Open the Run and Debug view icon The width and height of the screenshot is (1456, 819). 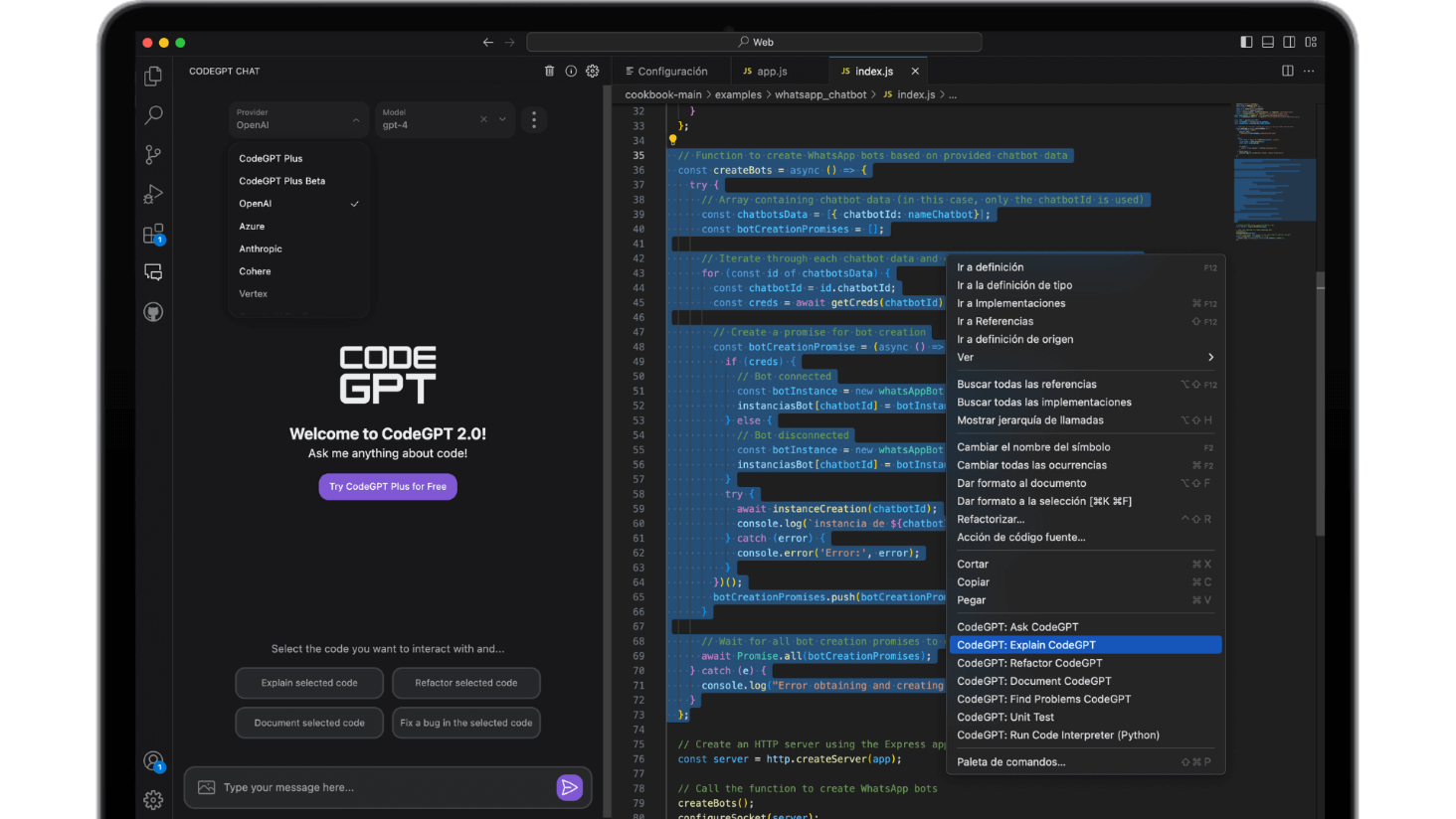(153, 194)
